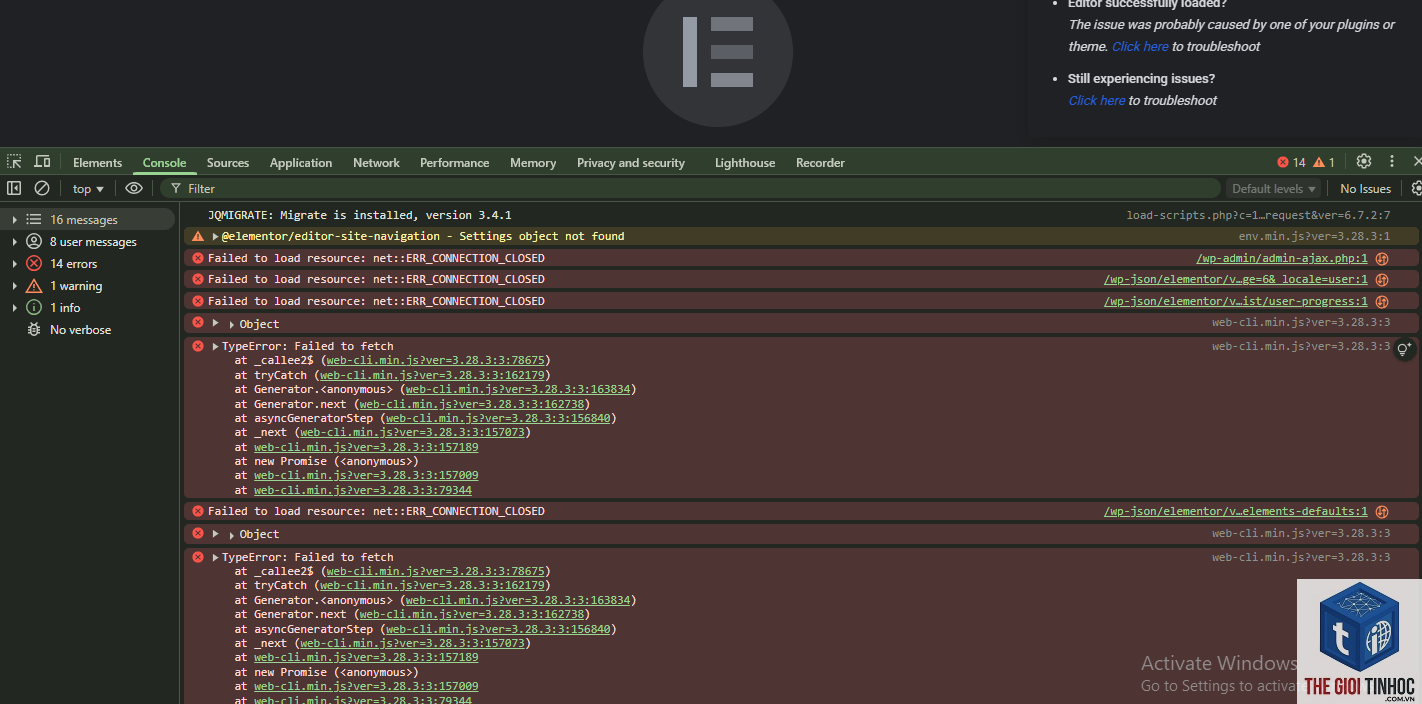Open the locale=user:1 source link

pos(1236,280)
